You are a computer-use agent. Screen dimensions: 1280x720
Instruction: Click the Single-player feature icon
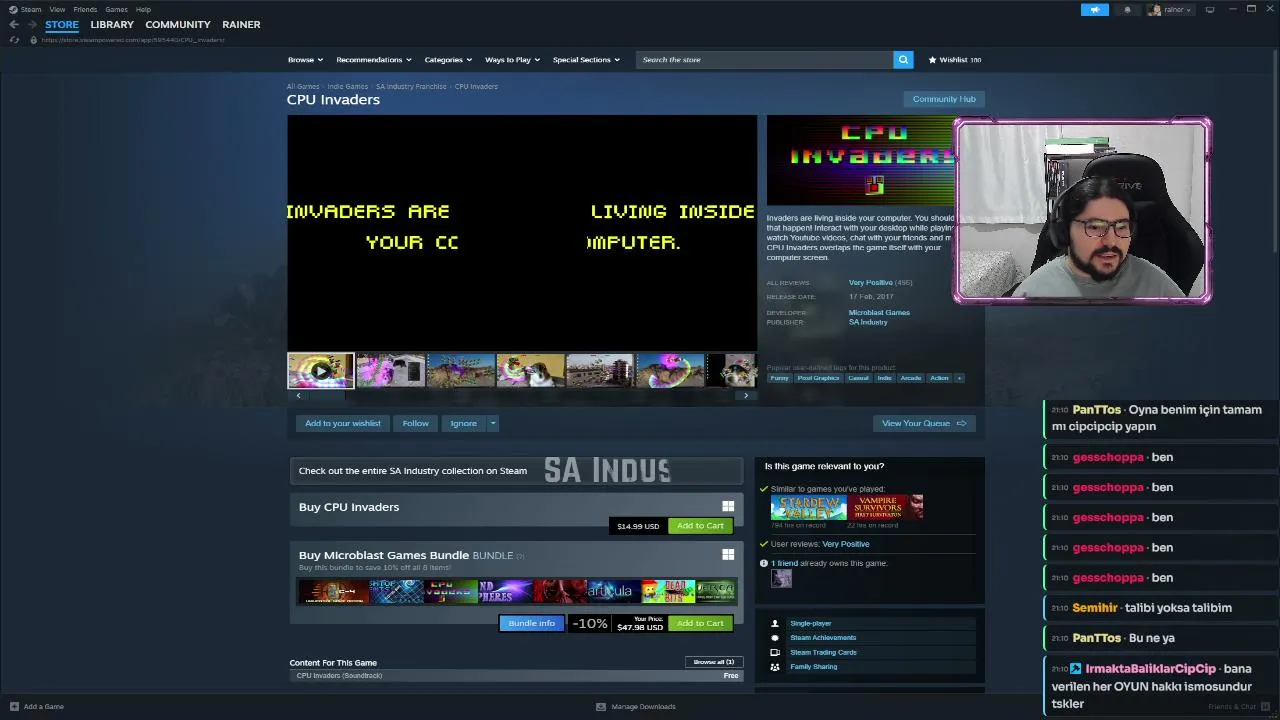[x=774, y=623]
